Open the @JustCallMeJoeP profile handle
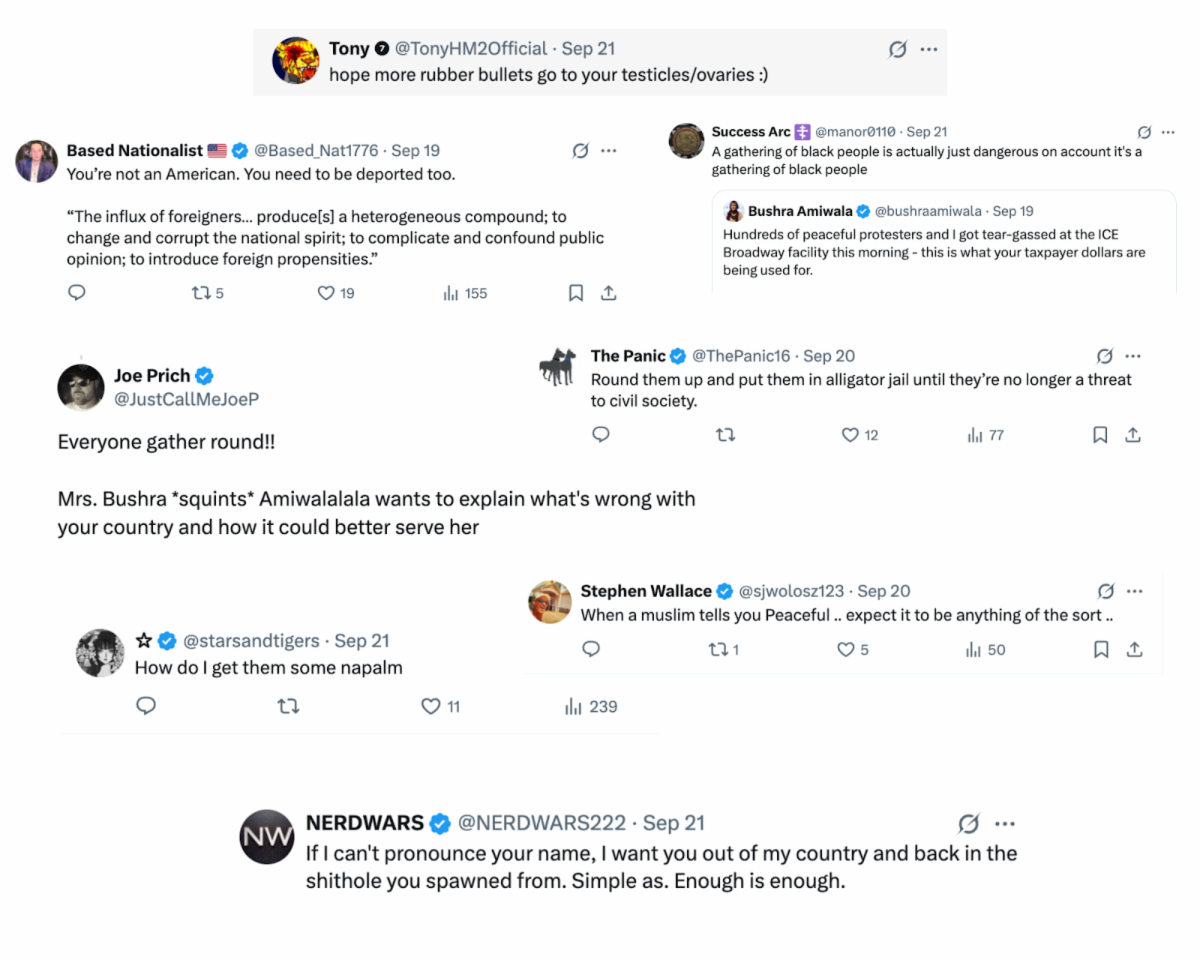 [x=187, y=399]
